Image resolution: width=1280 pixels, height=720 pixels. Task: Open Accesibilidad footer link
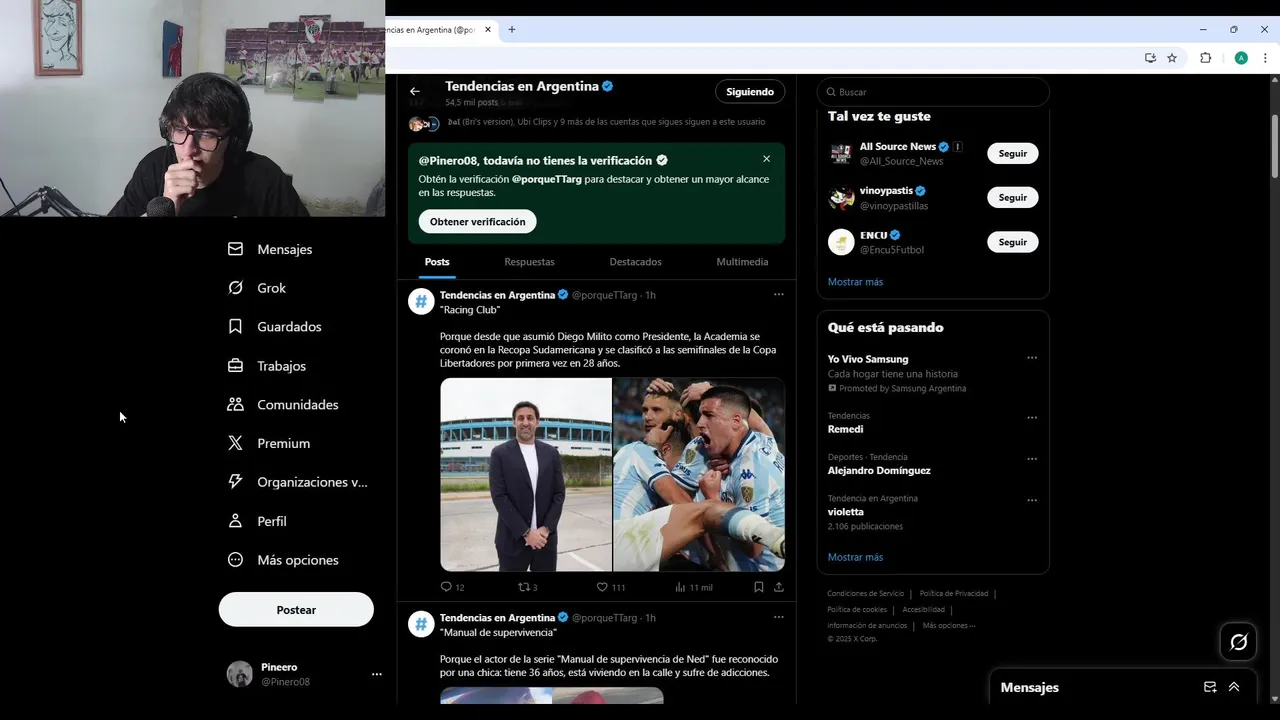pos(923,609)
